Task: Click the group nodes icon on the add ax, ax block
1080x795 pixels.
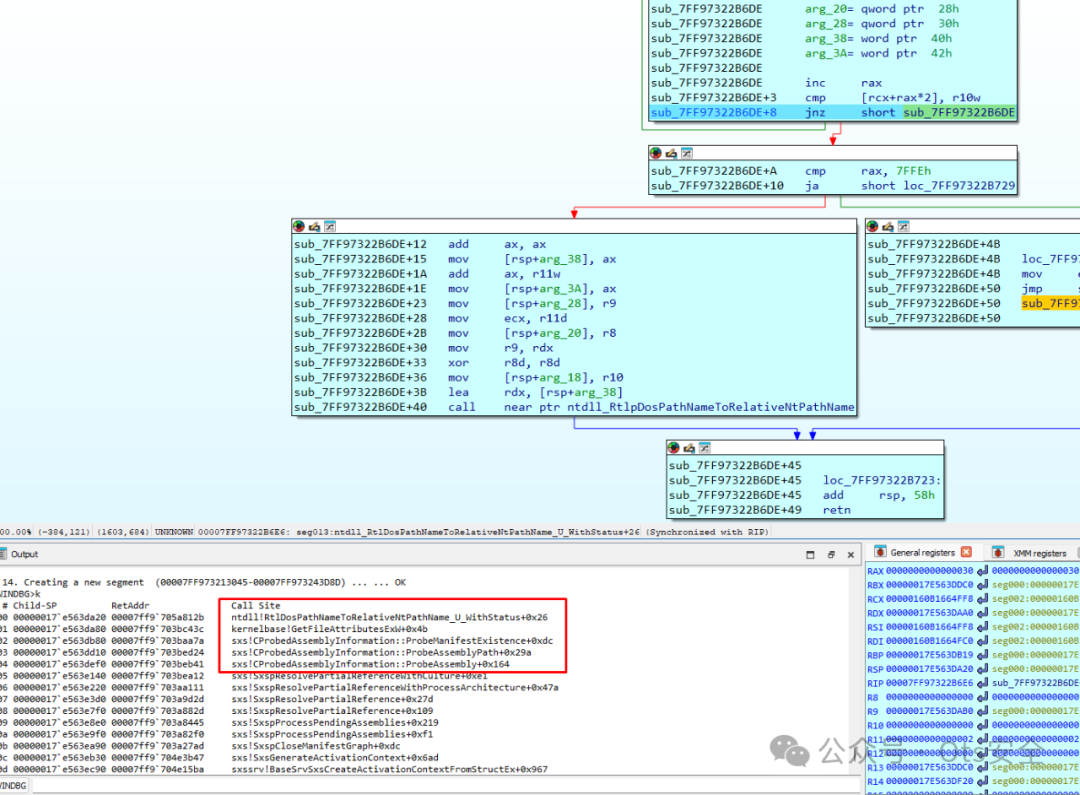Action: 330,226
